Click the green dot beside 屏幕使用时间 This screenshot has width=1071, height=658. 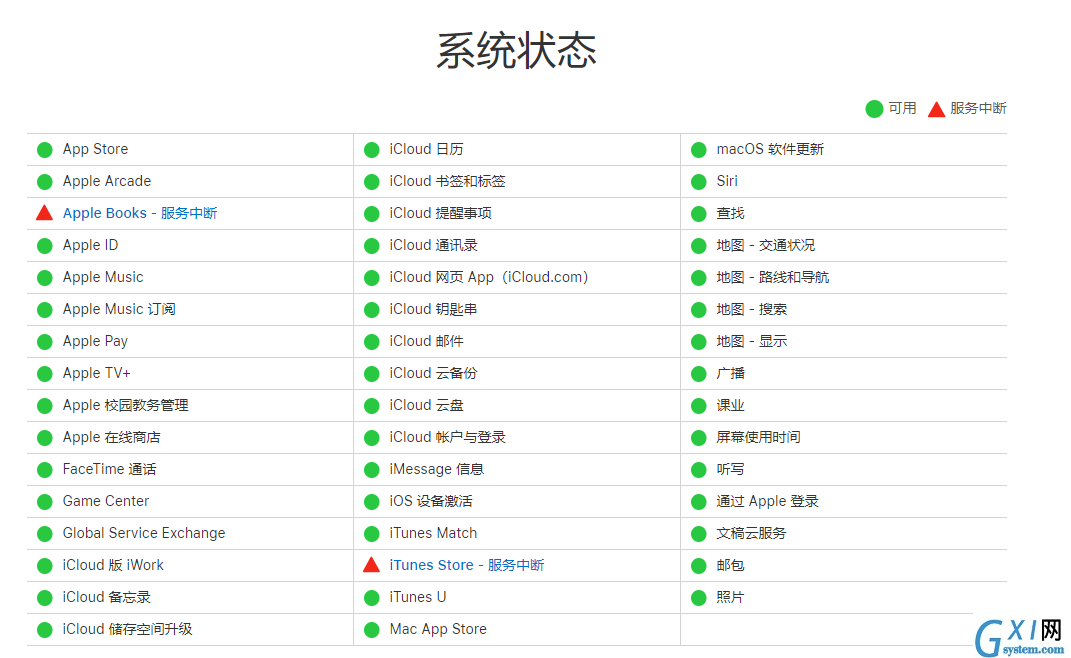click(x=699, y=437)
